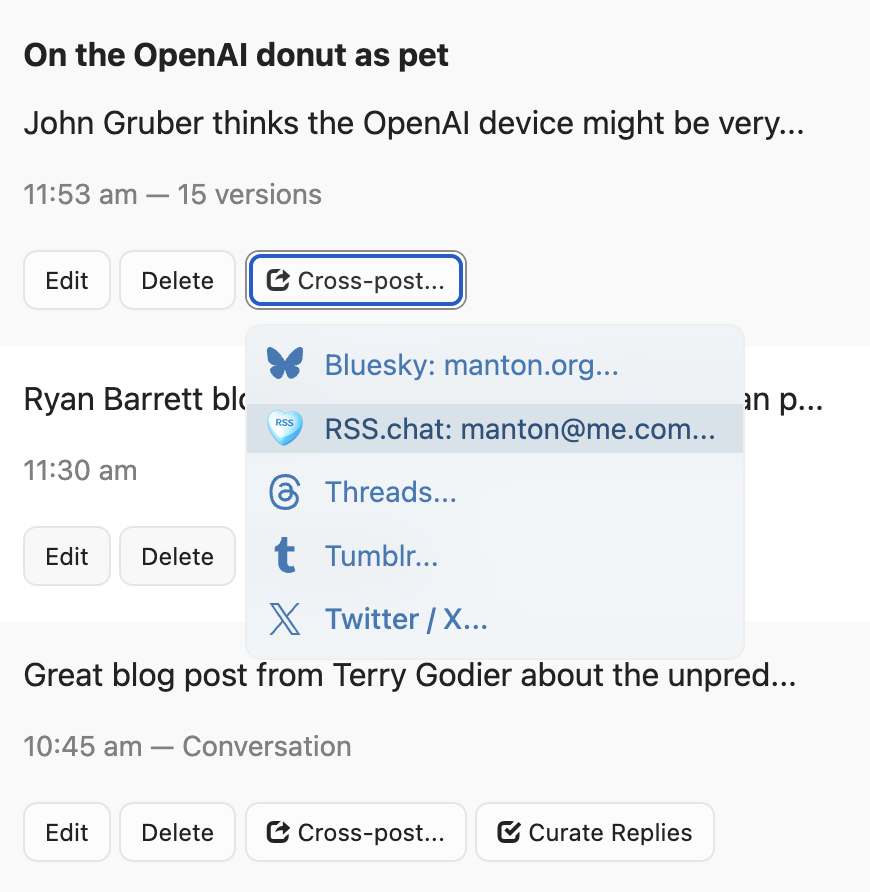Select Bluesky: manton.org cross-post option
The width and height of the screenshot is (870, 892).
(x=495, y=365)
